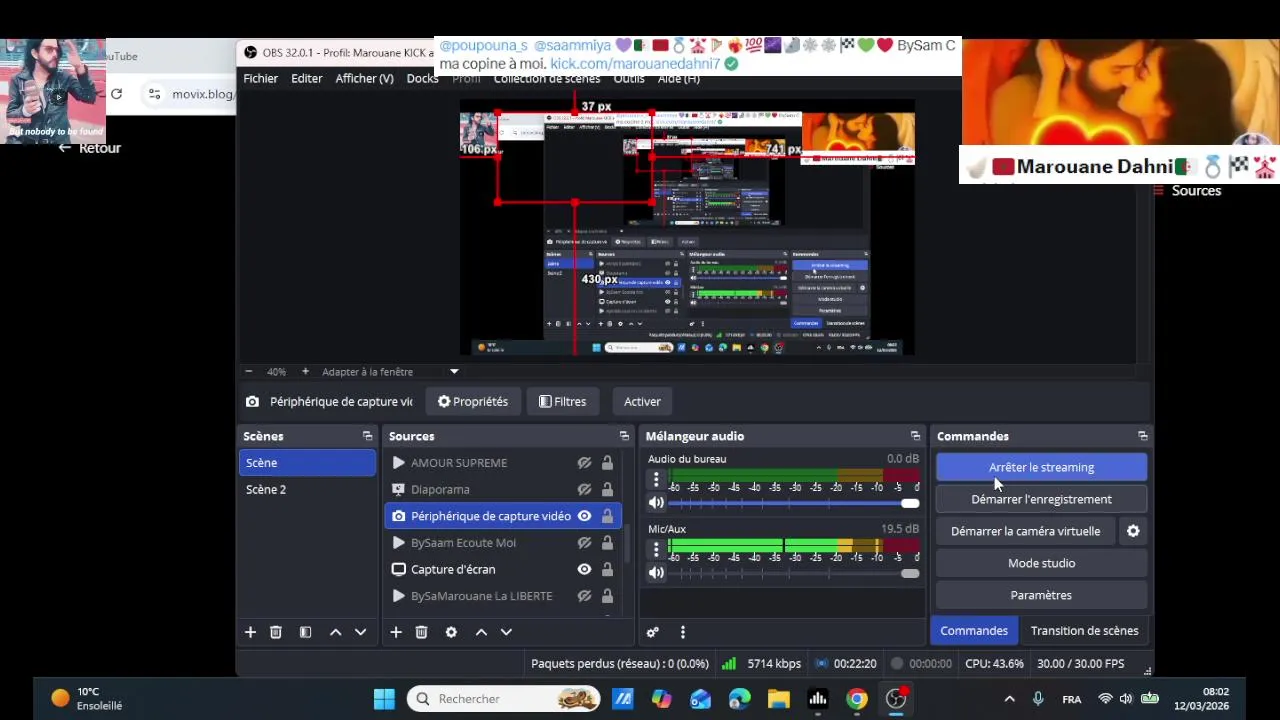Screen dimensions: 1280x720
Task: Move the scene down in the Scènes toolbar
Action: 360,632
